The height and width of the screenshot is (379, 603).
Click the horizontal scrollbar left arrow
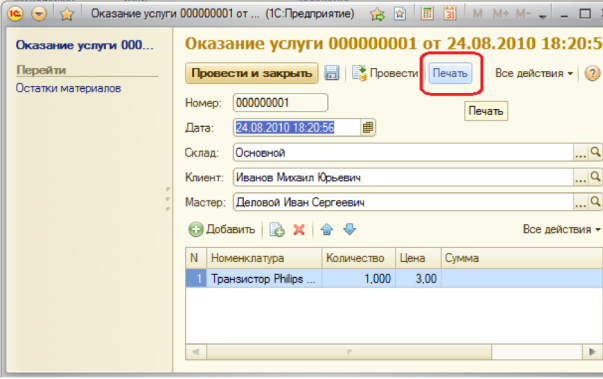[196, 352]
